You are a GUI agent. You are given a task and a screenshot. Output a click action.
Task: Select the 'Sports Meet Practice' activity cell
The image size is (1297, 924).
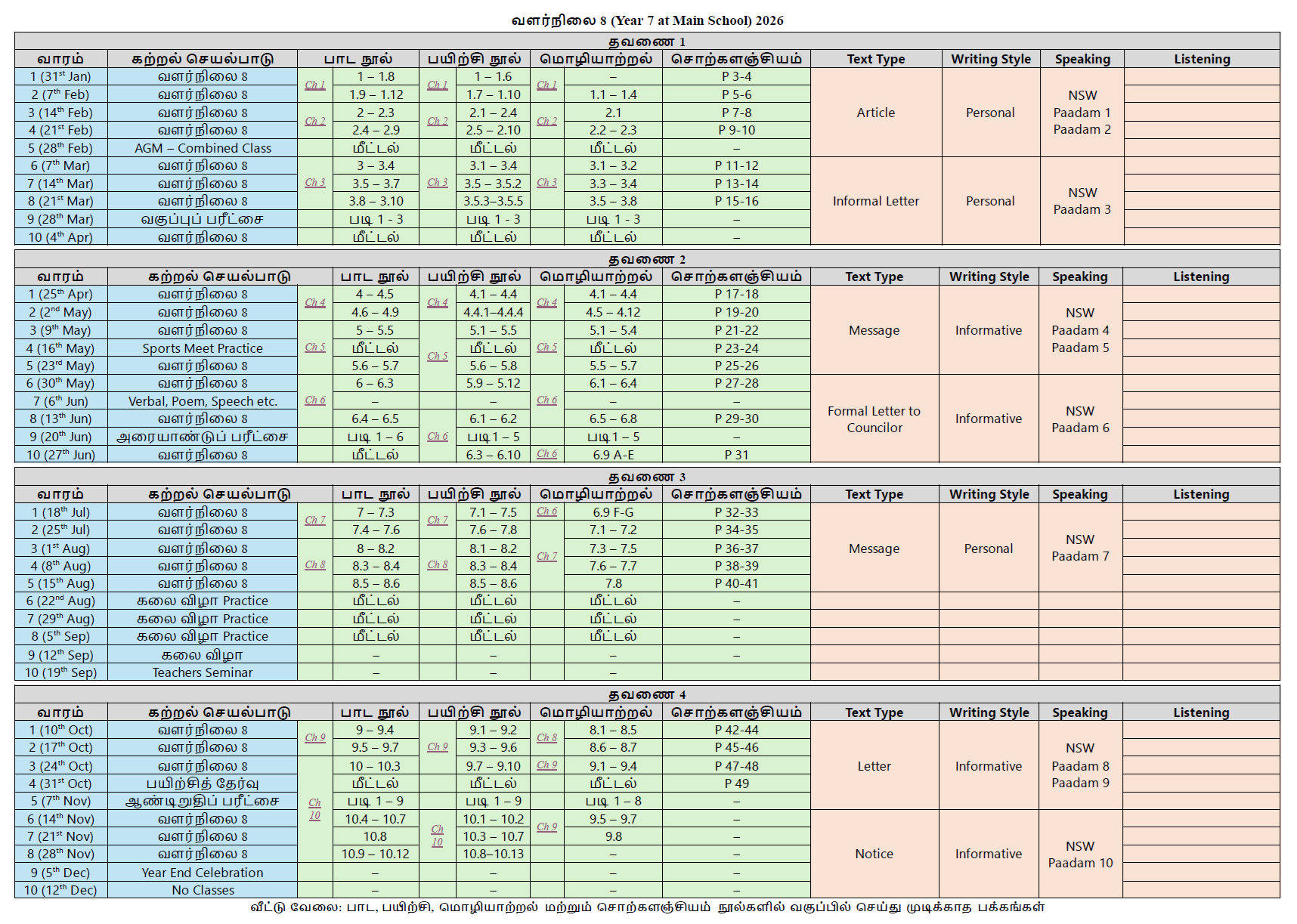pyautogui.click(x=203, y=348)
